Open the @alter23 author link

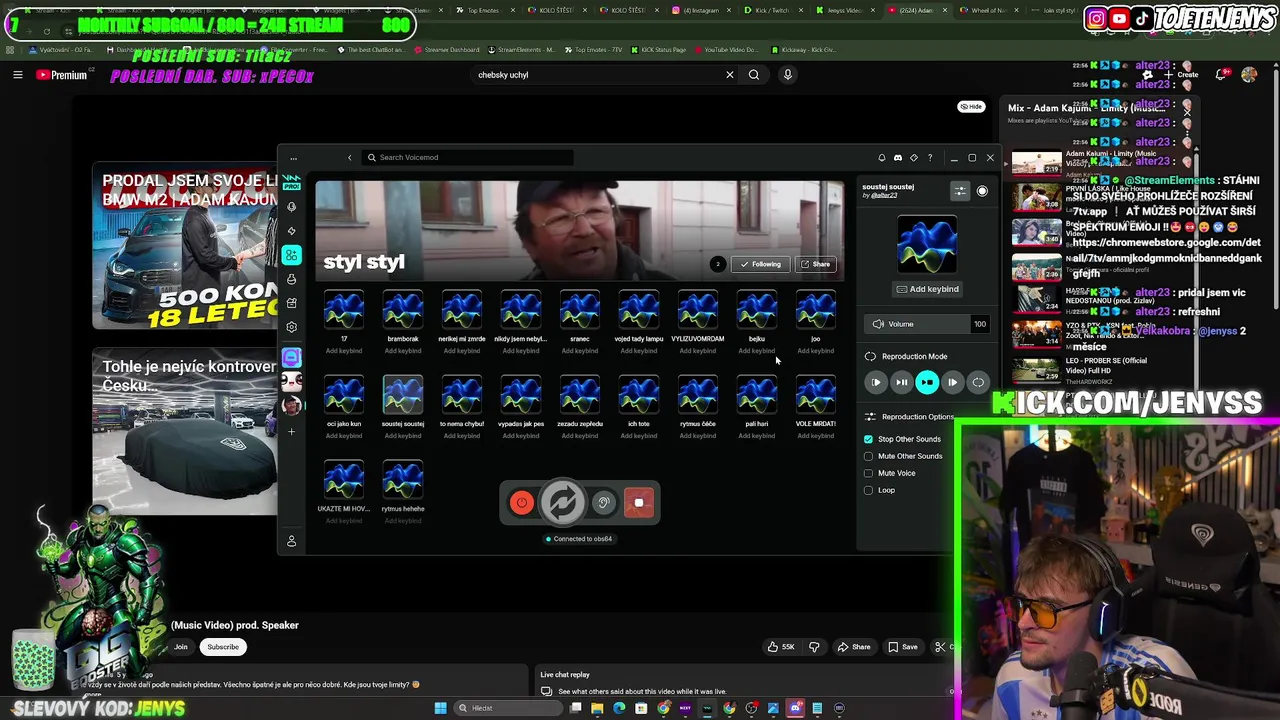click(883, 196)
